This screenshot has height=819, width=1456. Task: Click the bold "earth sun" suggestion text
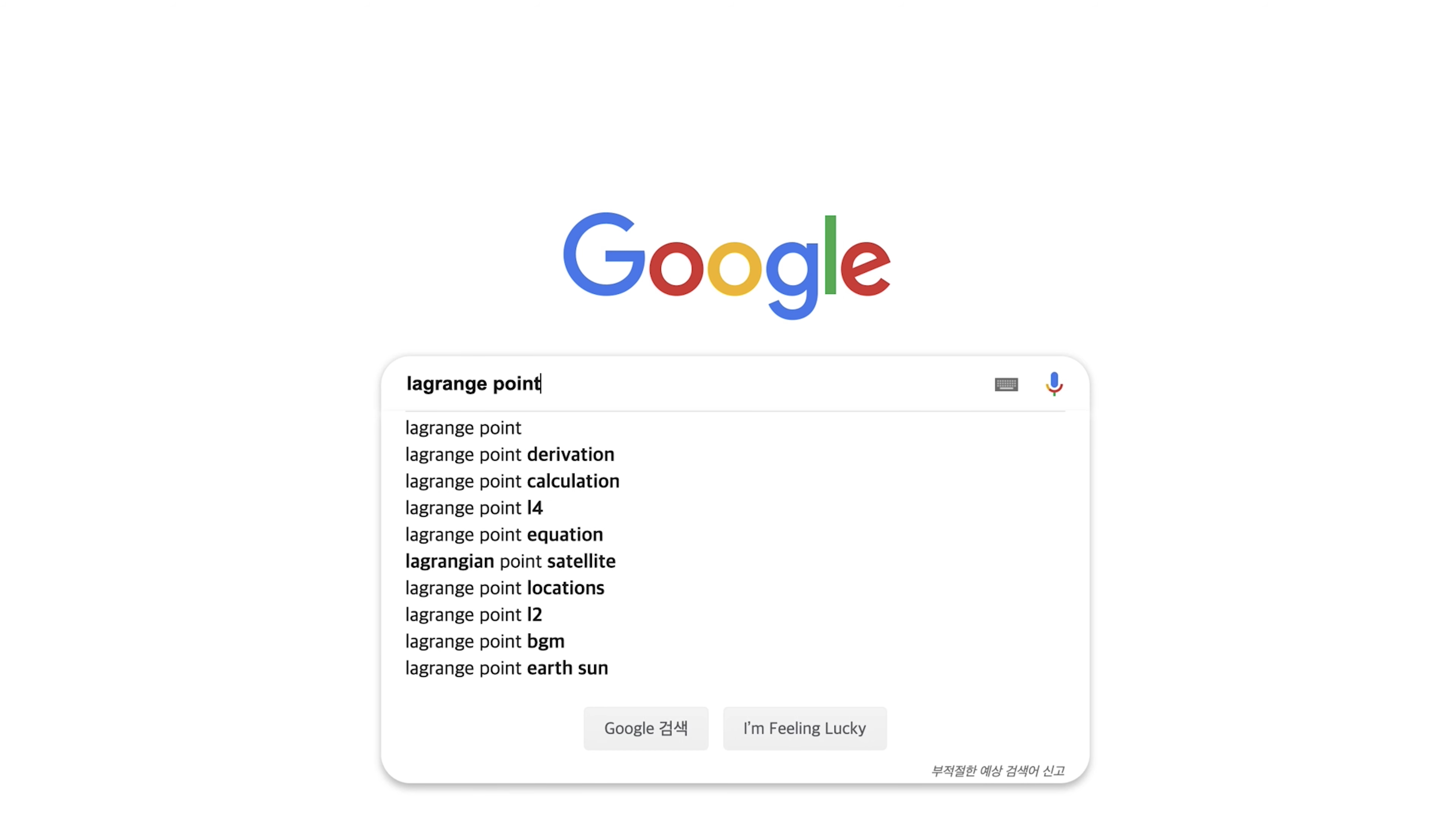coord(568,668)
